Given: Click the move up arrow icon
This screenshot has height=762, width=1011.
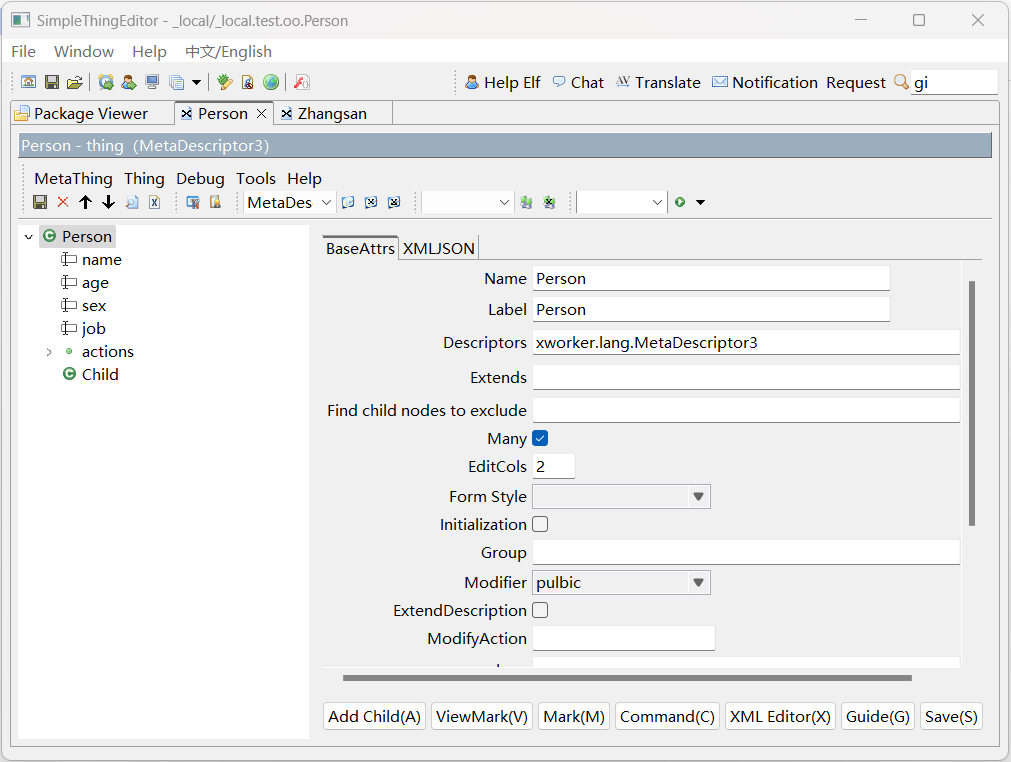Looking at the screenshot, I should (x=85, y=202).
